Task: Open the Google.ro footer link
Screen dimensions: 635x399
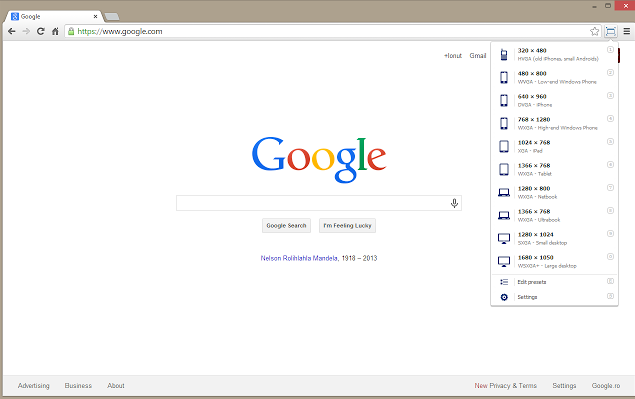Action: tap(606, 386)
